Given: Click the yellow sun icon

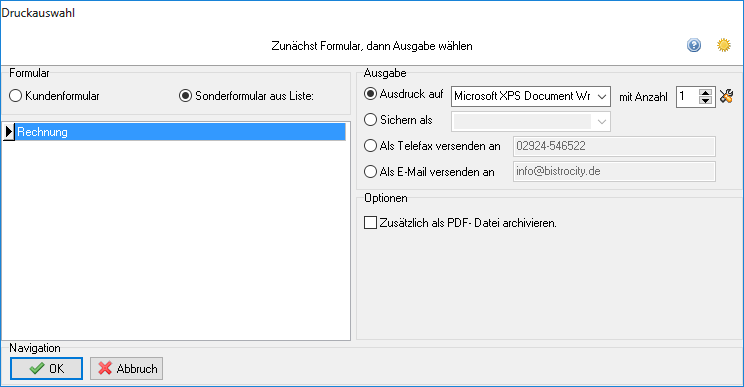Looking at the screenshot, I should pos(724,46).
